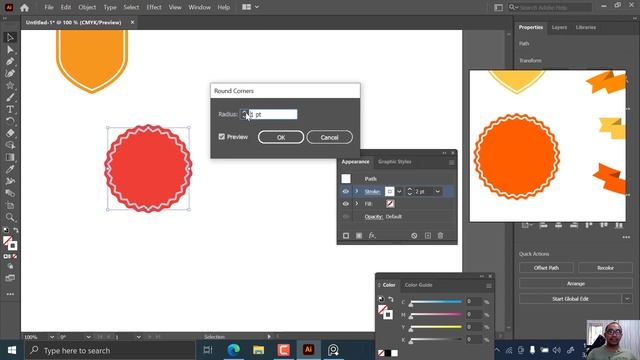This screenshot has height=360, width=640.
Task: Select the Eraser tool
Action: point(10,133)
